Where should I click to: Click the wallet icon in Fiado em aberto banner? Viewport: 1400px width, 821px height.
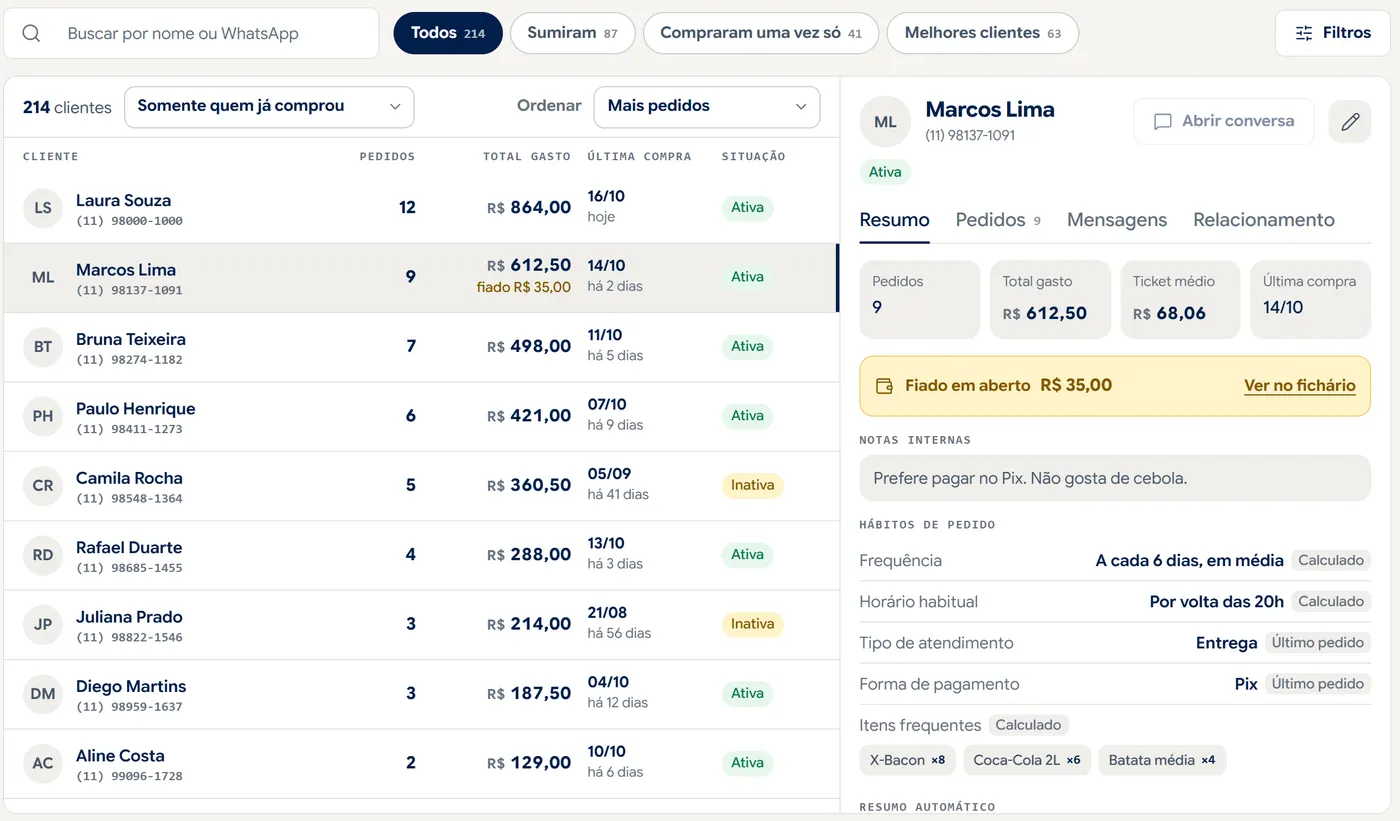[884, 386]
